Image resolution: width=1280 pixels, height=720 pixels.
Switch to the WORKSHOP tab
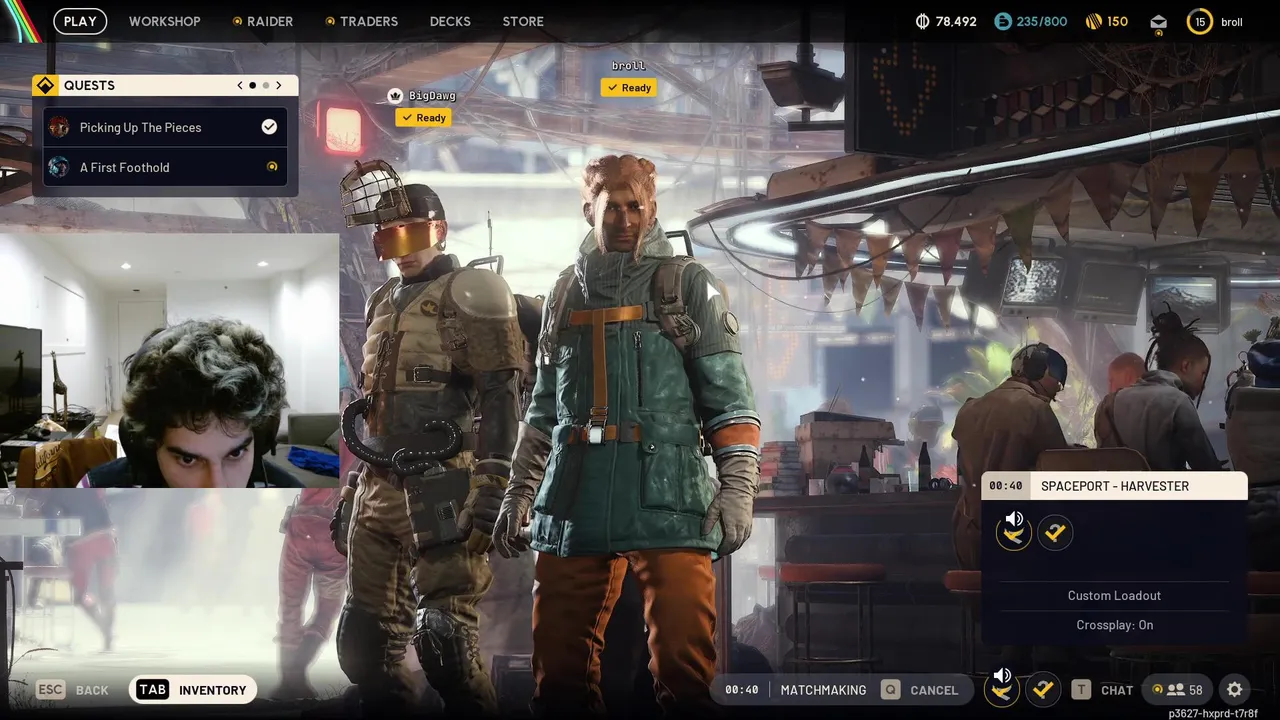point(164,21)
